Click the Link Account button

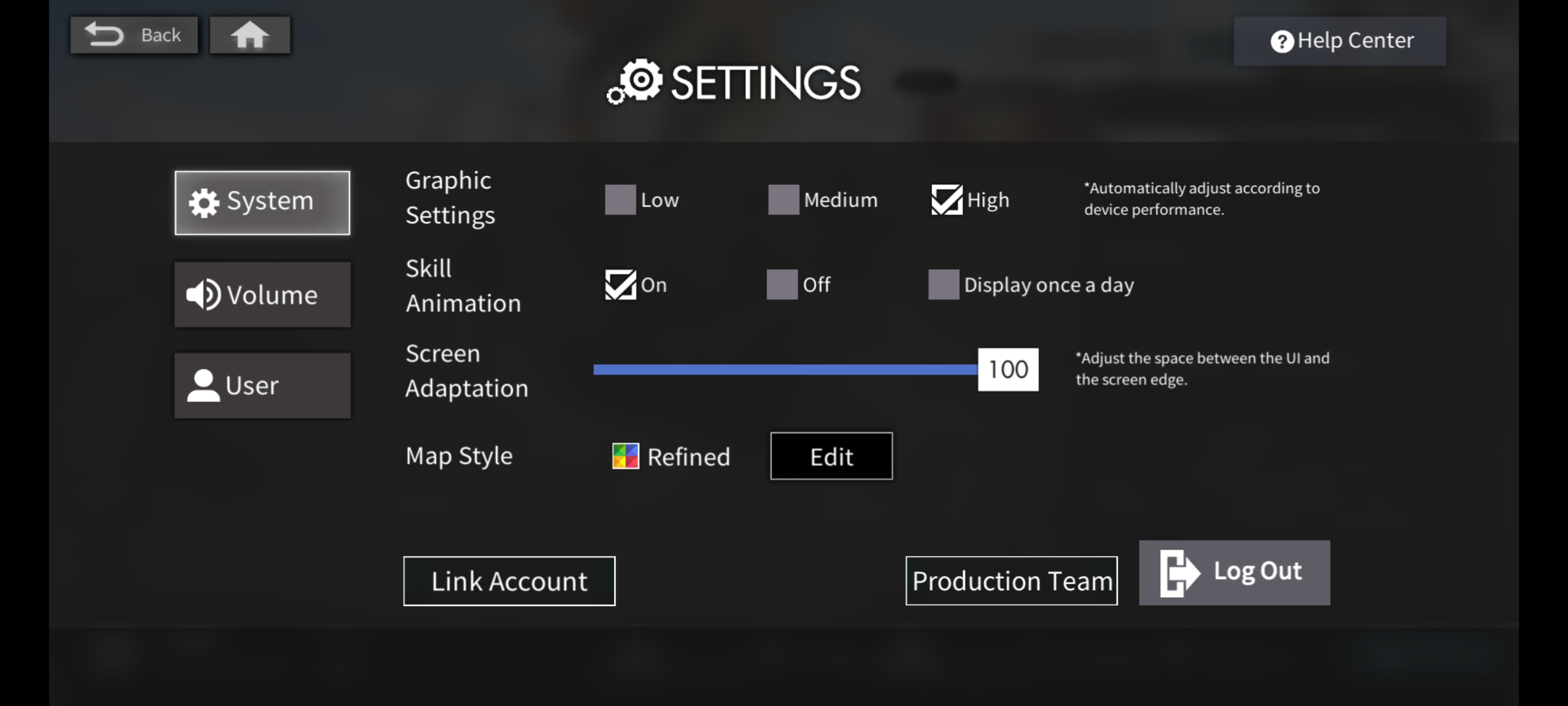509,580
